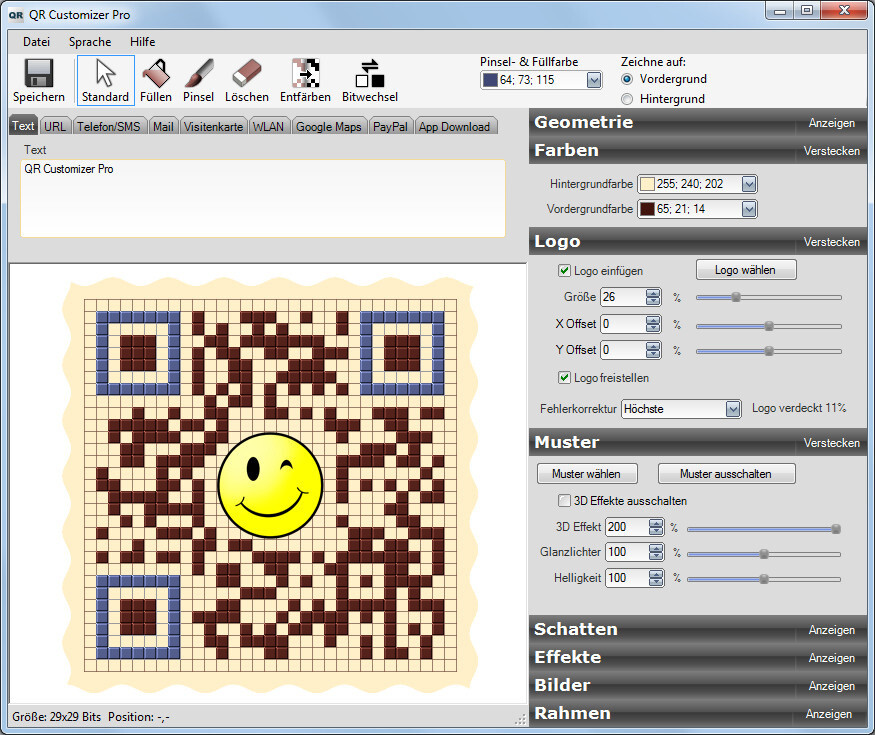Image resolution: width=875 pixels, height=735 pixels.
Task: Open the Hintergrundfarbe color dropdown
Action: (749, 184)
